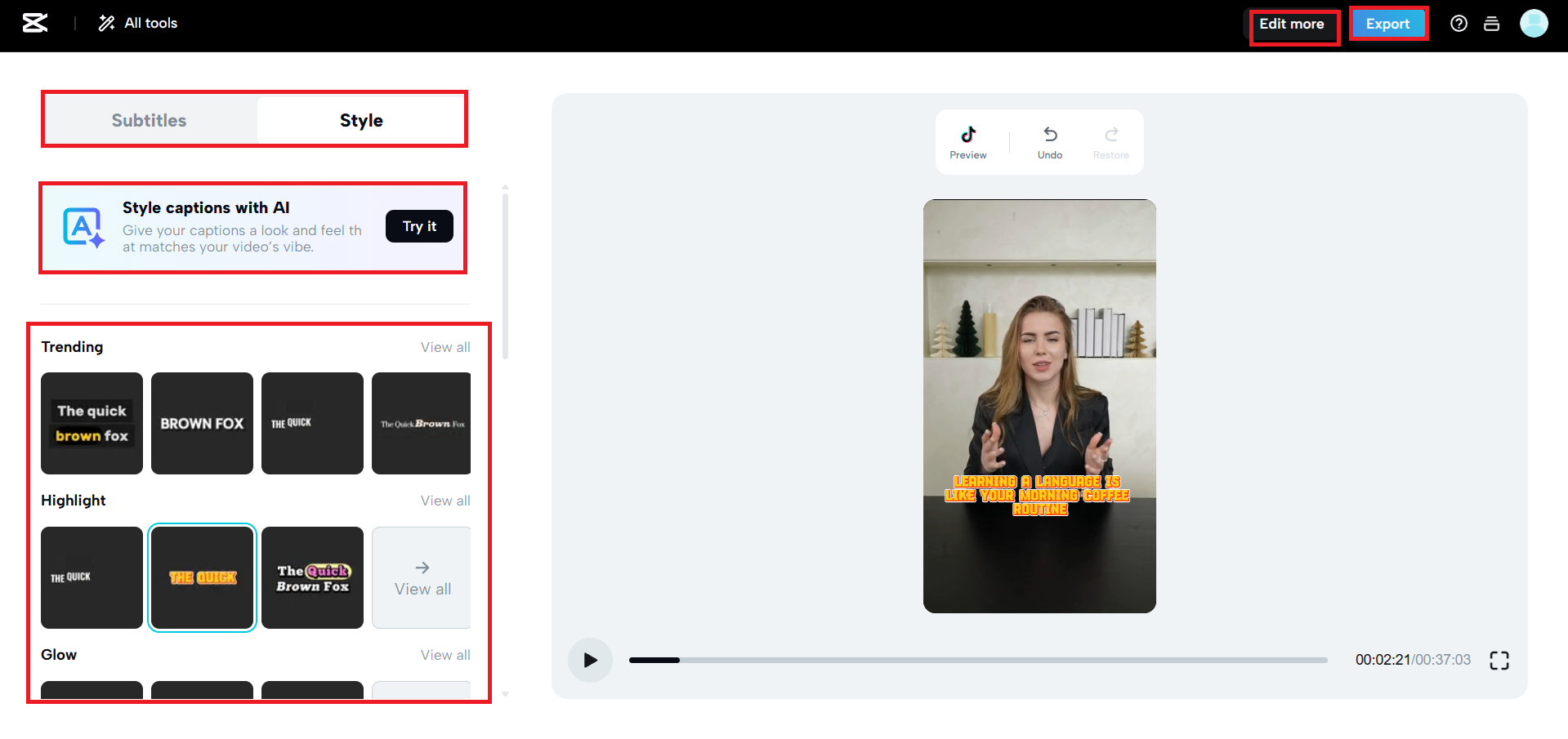
Task: Click the Restore redo icon
Action: pos(1111,142)
